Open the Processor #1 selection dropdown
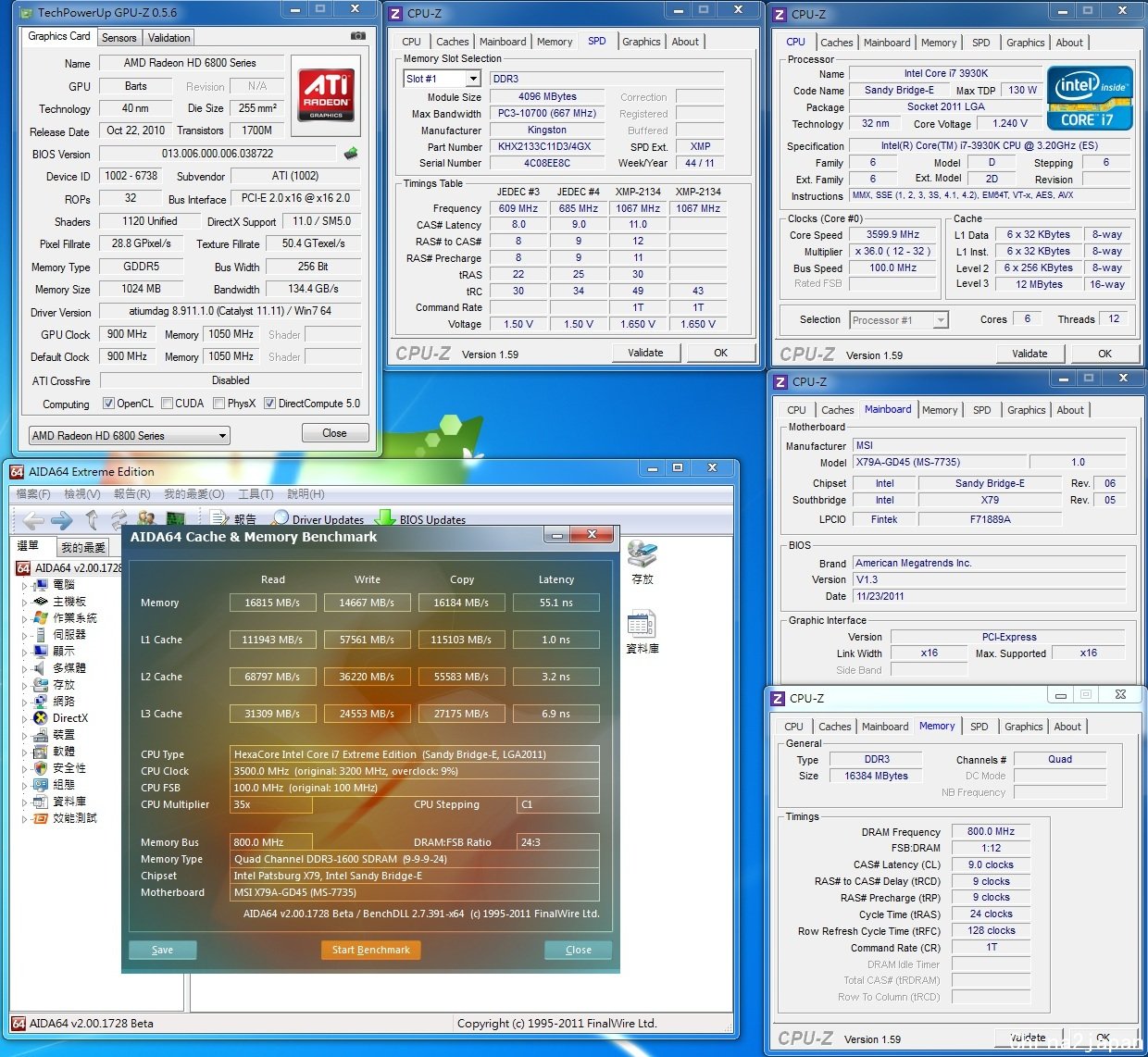This screenshot has height=1057, width=1148. click(899, 320)
